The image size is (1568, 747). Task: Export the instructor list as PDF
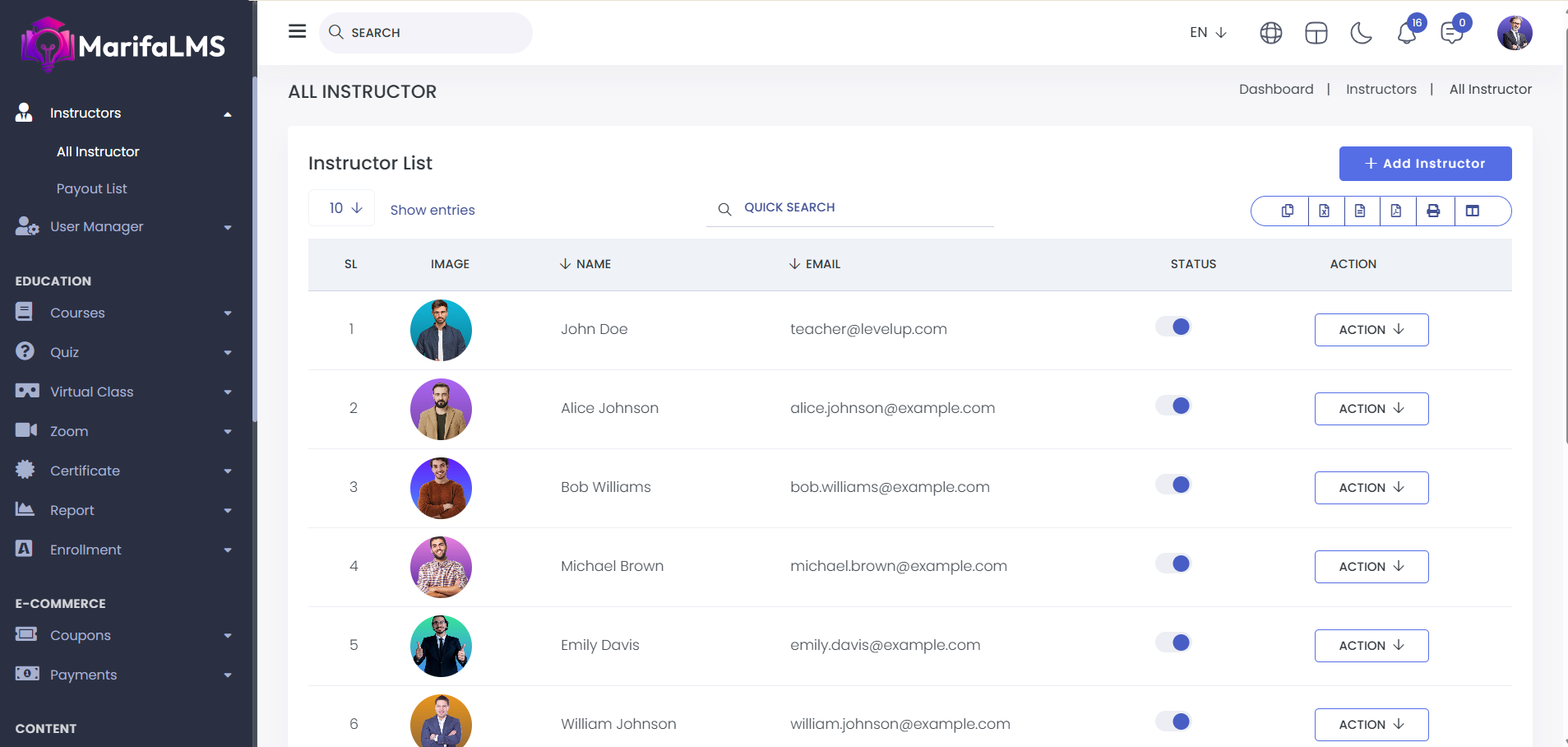[1396, 211]
